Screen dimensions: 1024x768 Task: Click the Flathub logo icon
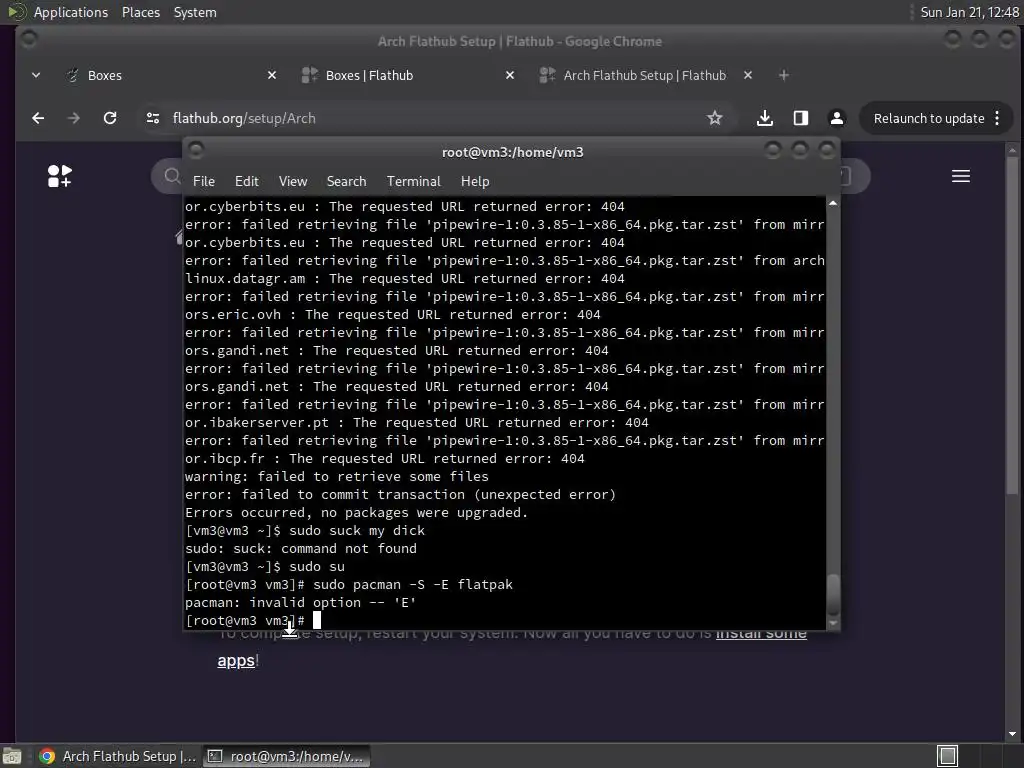coord(59,176)
